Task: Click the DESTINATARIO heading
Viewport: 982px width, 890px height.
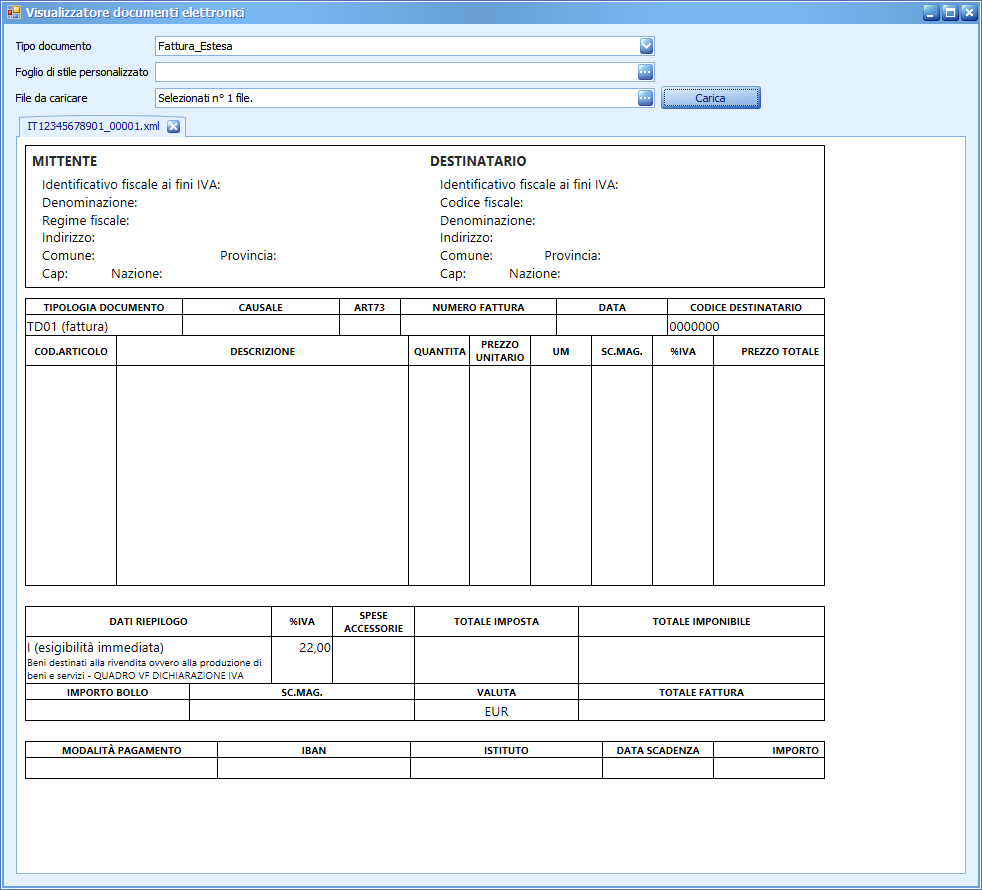Action: (478, 161)
